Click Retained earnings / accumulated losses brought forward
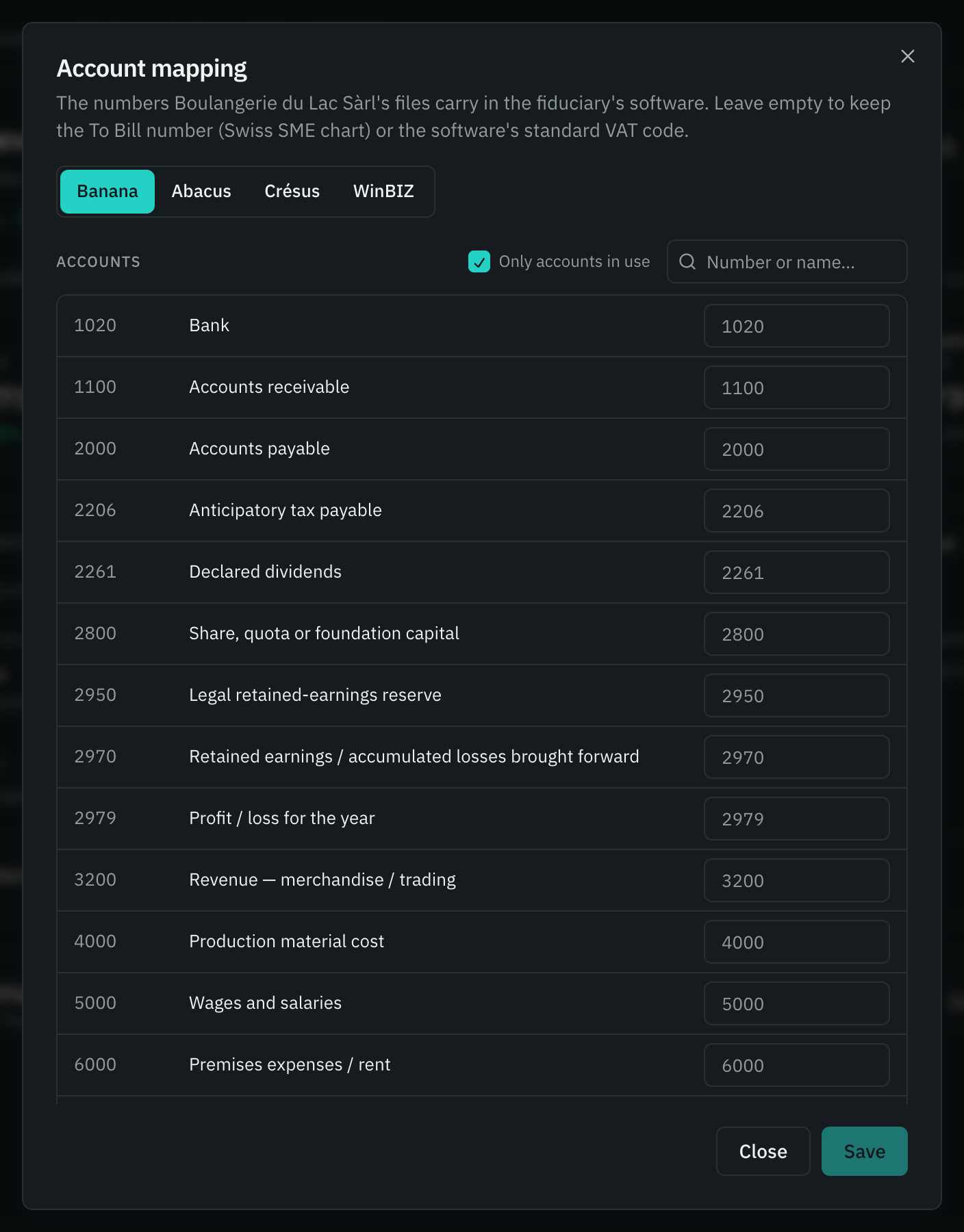 coord(414,756)
